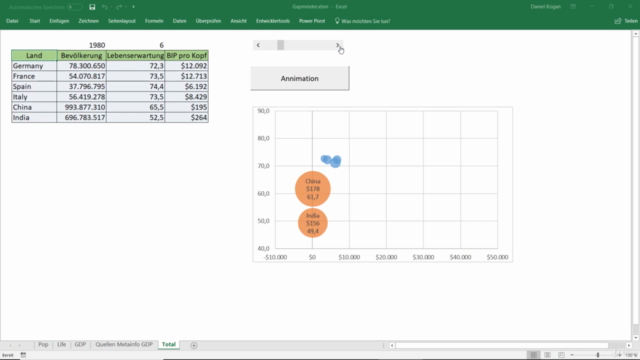Switch to Normal view icon
The width and height of the screenshot is (640, 360).
533,355
